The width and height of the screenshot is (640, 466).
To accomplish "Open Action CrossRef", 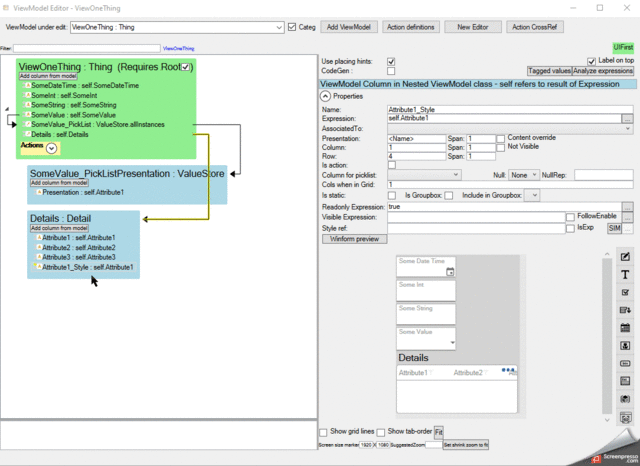I will (535, 27).
